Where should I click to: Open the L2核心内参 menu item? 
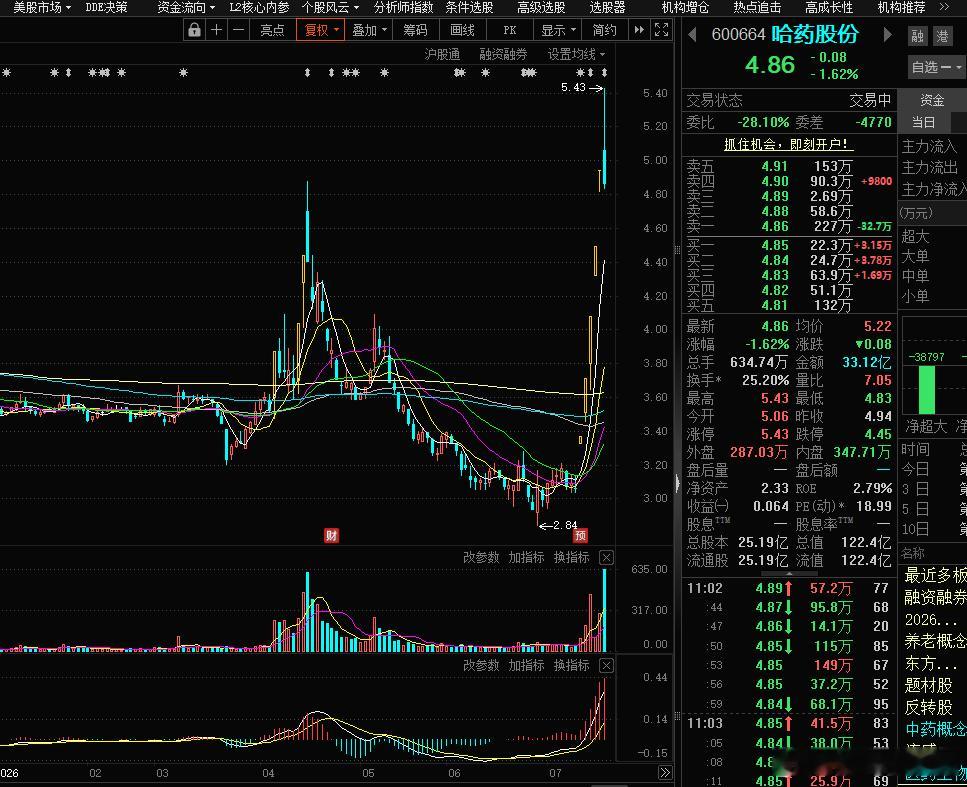coord(259,7)
